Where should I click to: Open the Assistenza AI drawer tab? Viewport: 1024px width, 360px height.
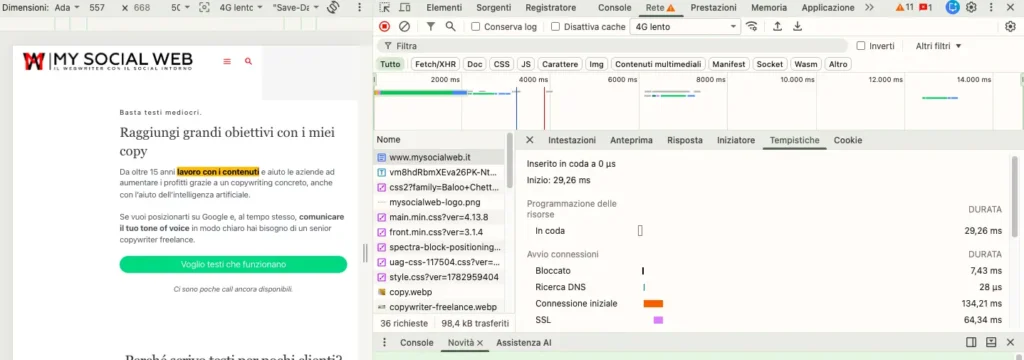pos(524,342)
